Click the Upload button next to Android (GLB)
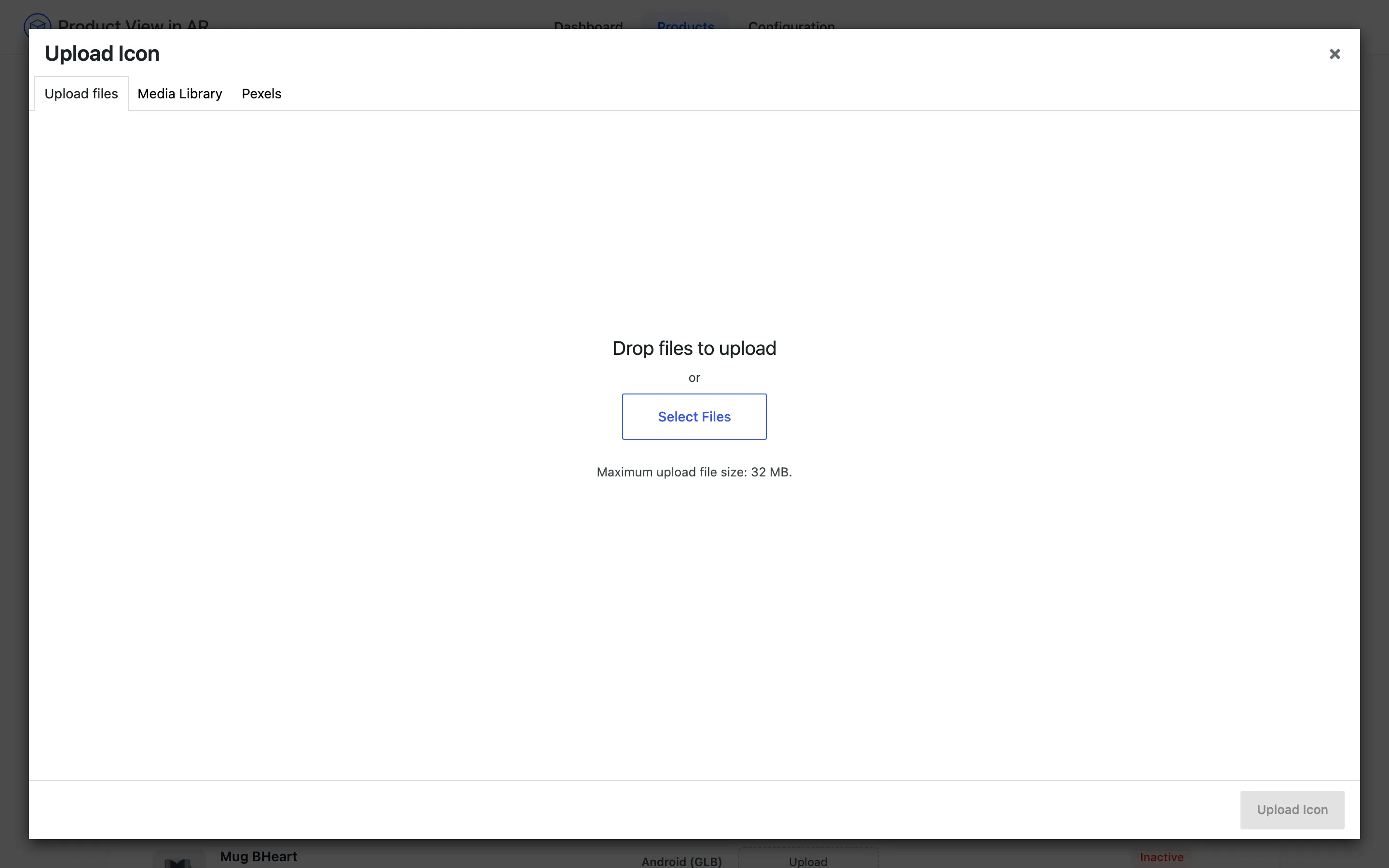Image resolution: width=1389 pixels, height=868 pixels. [x=808, y=859]
